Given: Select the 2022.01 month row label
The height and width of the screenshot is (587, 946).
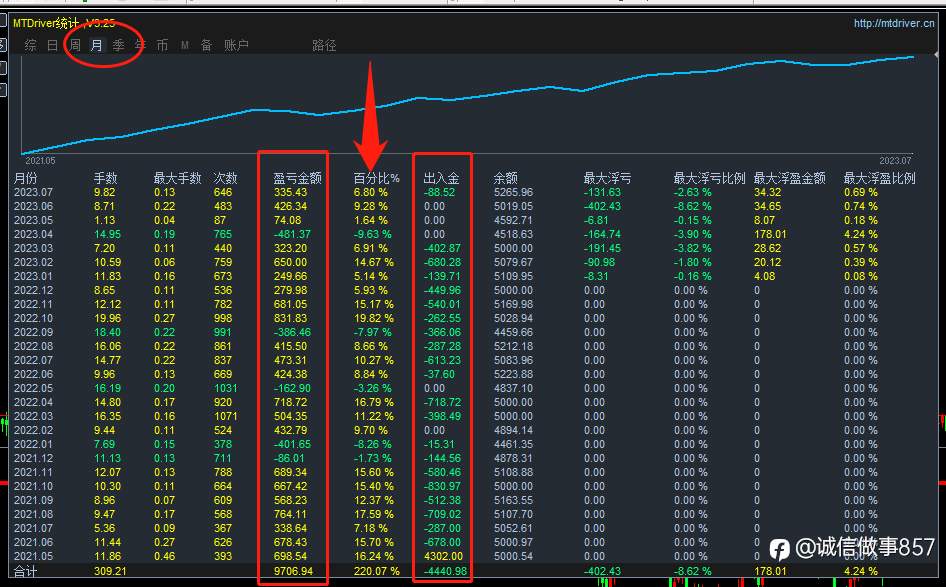Looking at the screenshot, I should click(33, 445).
